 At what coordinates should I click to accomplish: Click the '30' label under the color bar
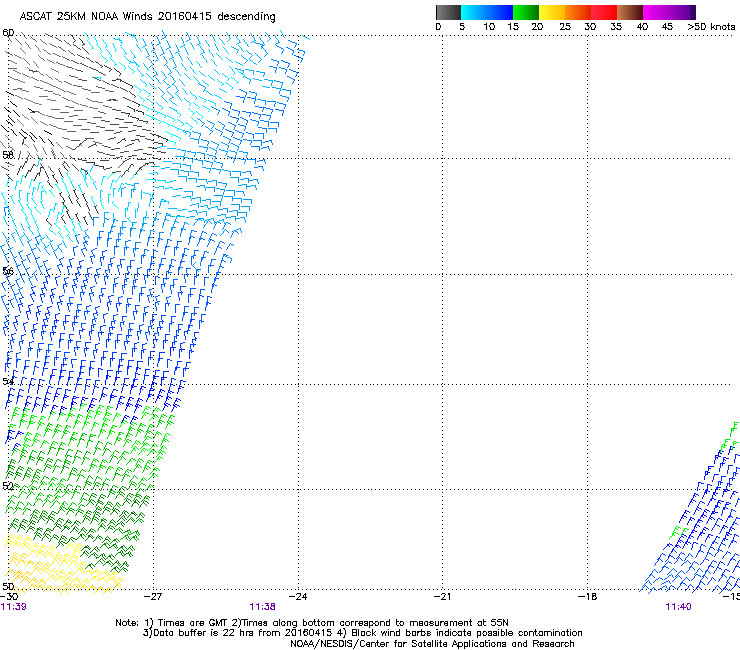tap(590, 27)
